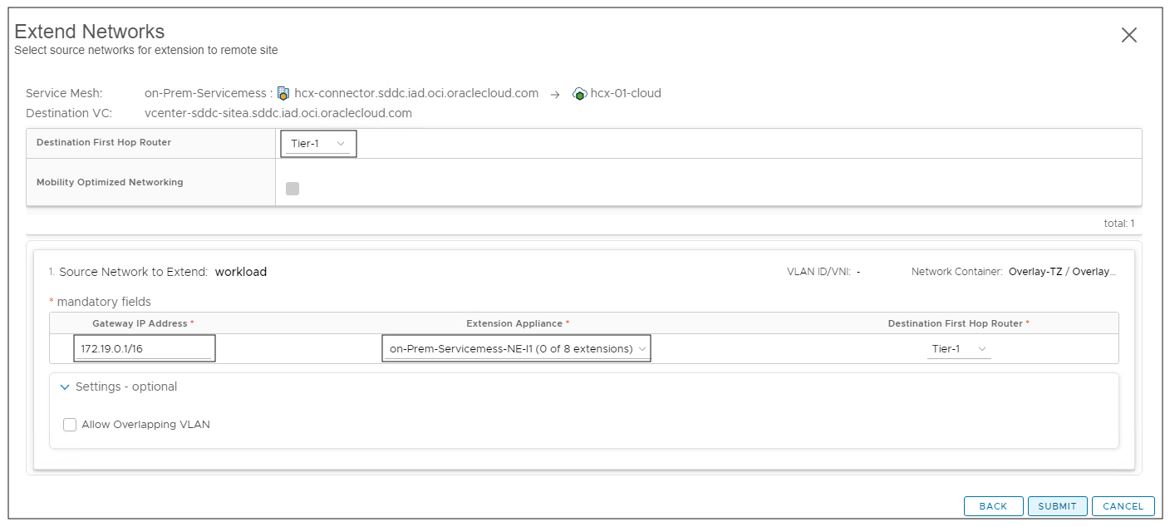The image size is (1169, 526).
Task: Click the hcx-connector site icon
Action: pos(283,93)
